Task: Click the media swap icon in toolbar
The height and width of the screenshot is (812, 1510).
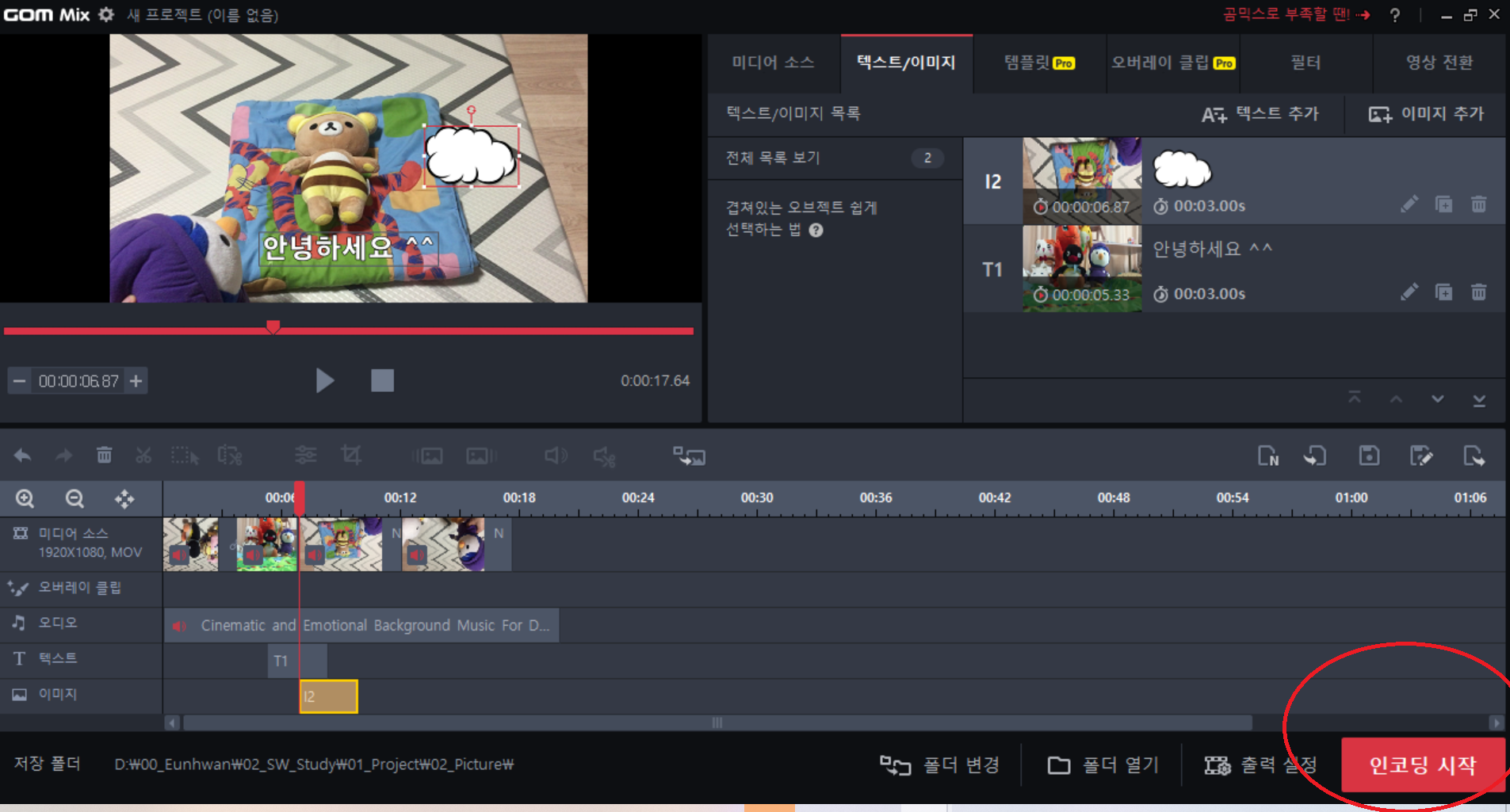Action: 690,456
